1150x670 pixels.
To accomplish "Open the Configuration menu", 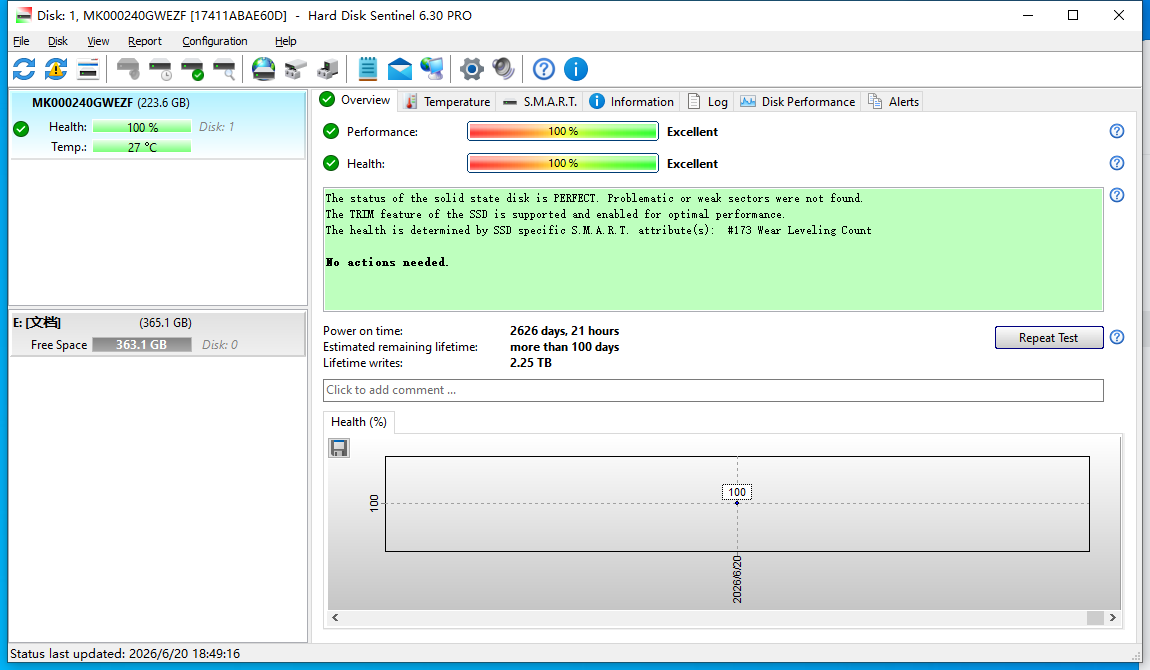I will (215, 41).
